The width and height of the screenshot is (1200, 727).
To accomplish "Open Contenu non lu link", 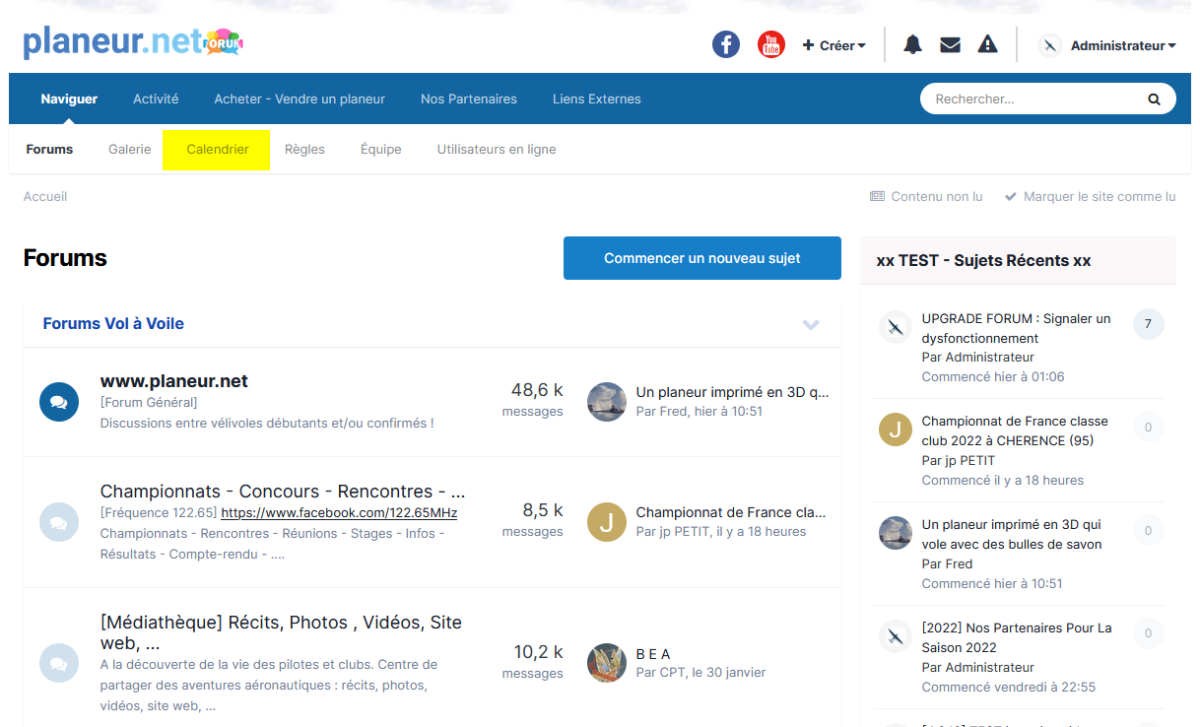I will 926,196.
